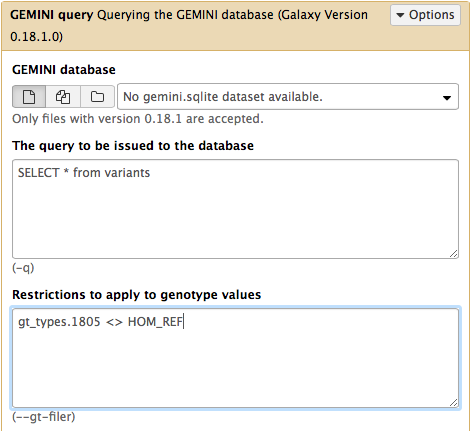Open the Options menu button
This screenshot has height=431, width=472.
tap(425, 15)
